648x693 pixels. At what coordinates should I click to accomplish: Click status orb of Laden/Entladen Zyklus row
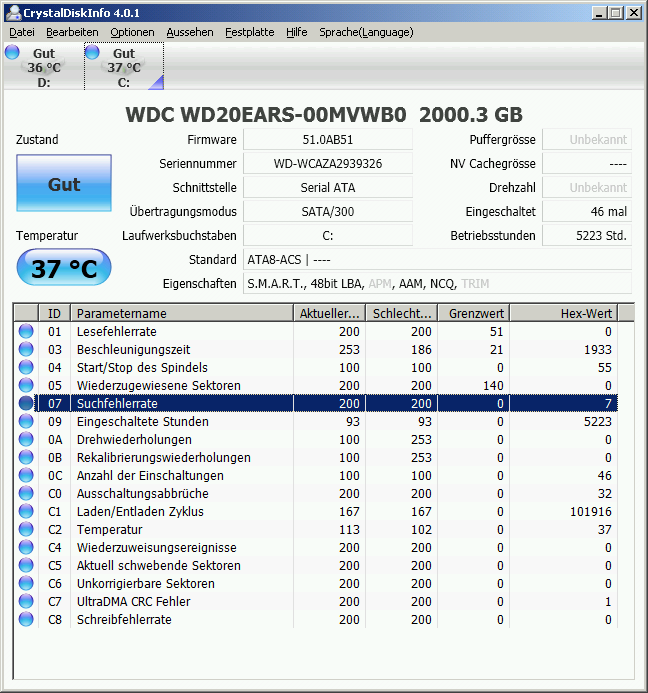26,511
